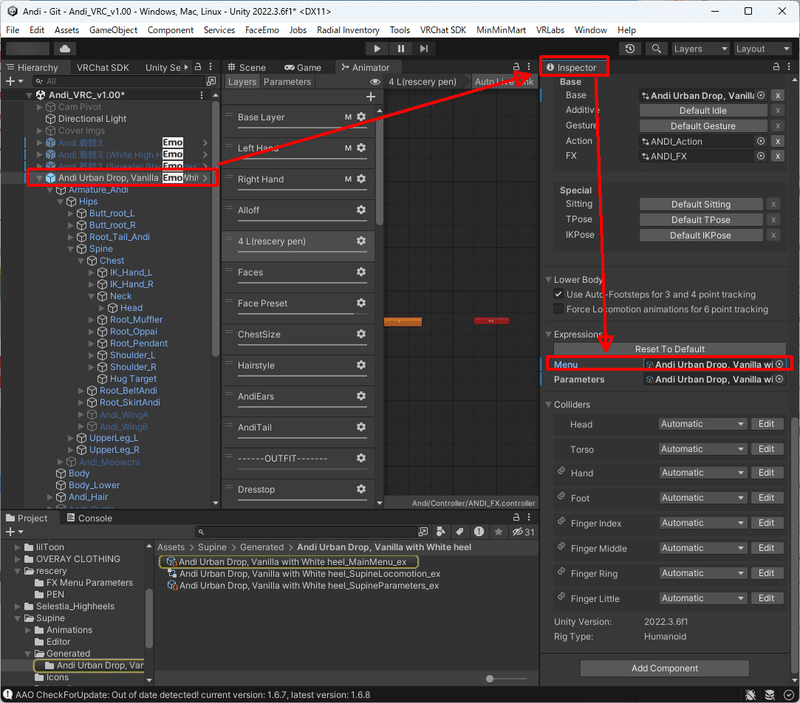The width and height of the screenshot is (800, 703).
Task: Edit the Foot collider
Action: click(766, 497)
